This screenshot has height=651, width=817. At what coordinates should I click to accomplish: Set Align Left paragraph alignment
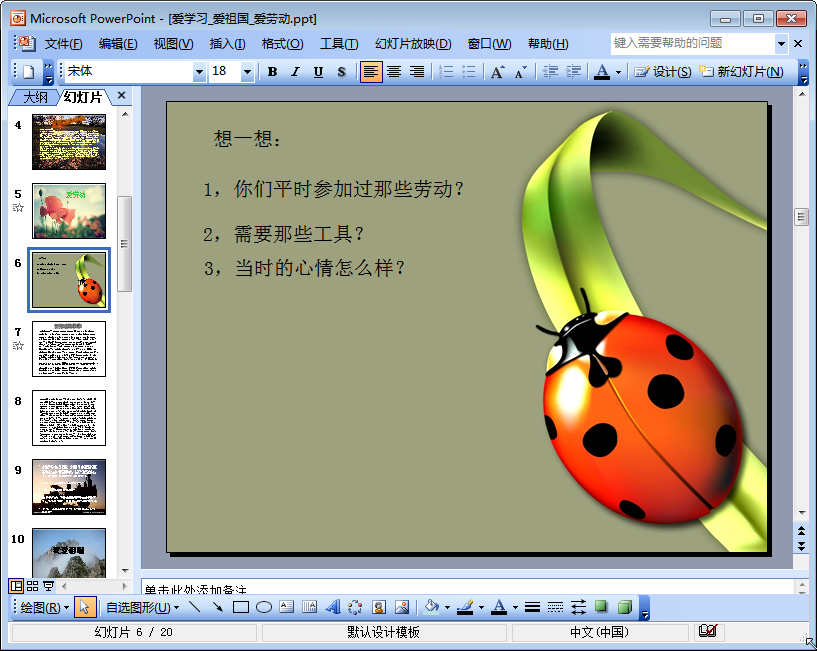[370, 71]
